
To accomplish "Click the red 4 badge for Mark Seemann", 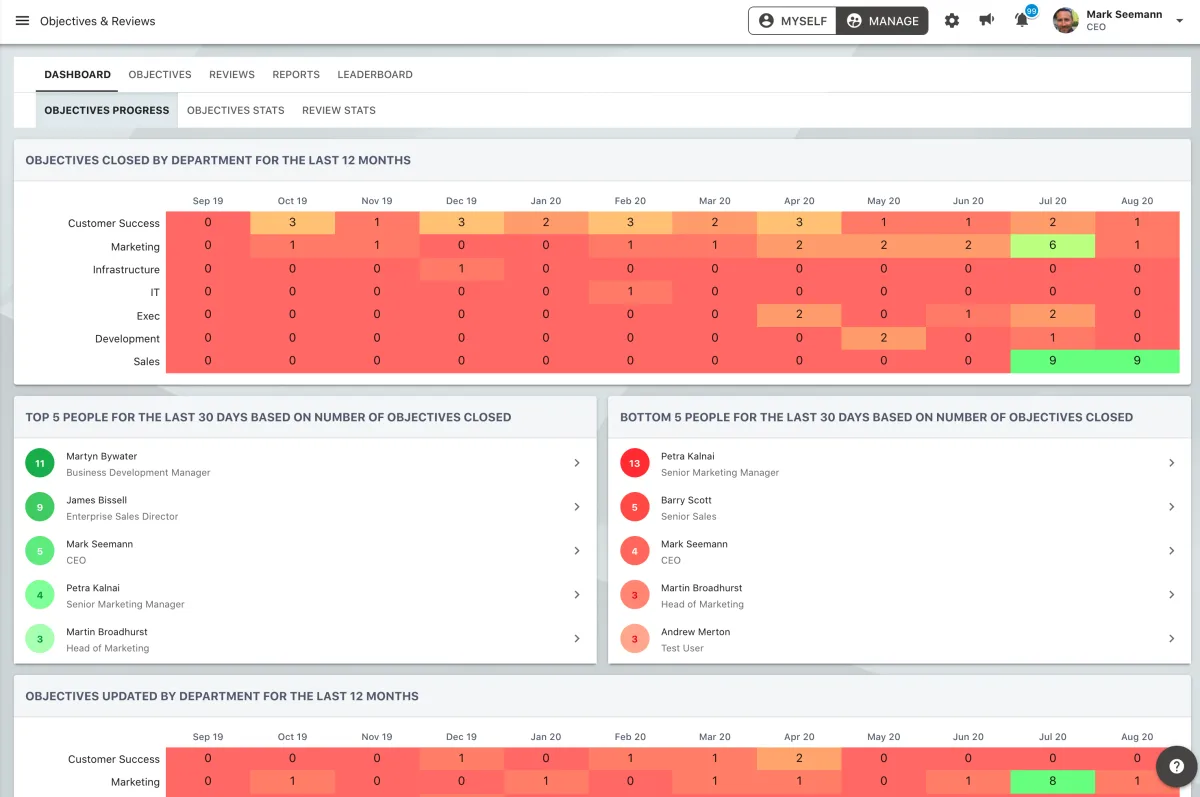I will coord(635,552).
